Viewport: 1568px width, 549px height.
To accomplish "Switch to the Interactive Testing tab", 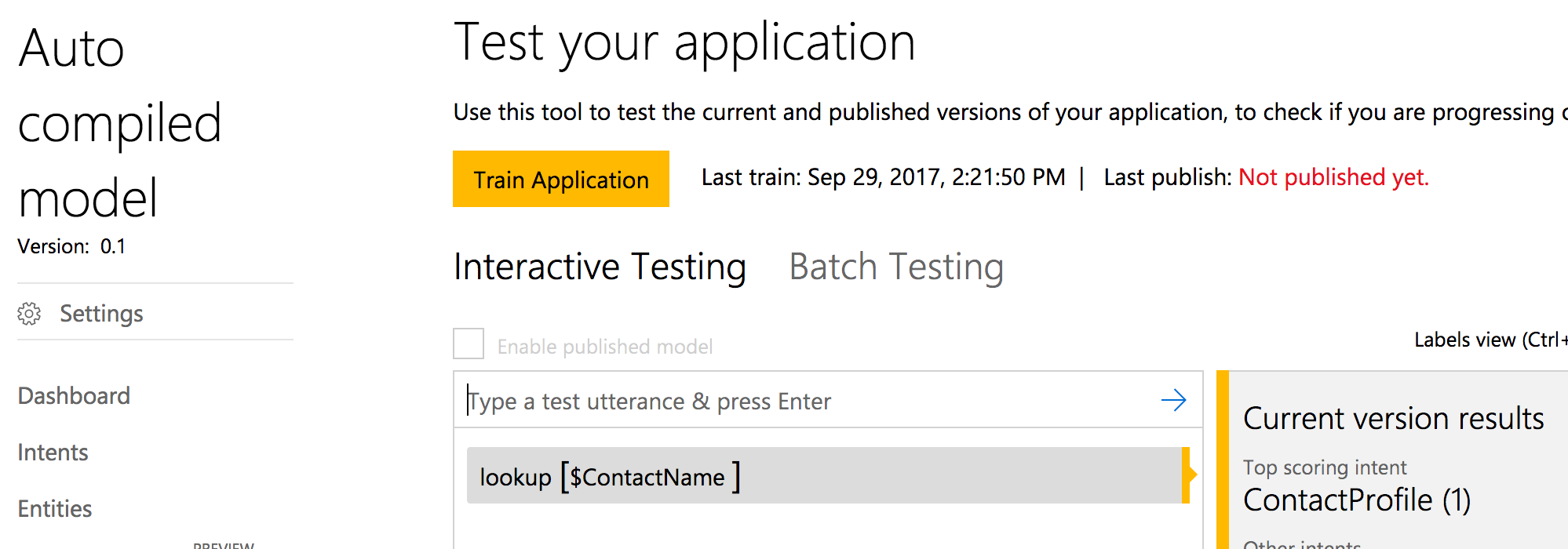I will (x=599, y=267).
